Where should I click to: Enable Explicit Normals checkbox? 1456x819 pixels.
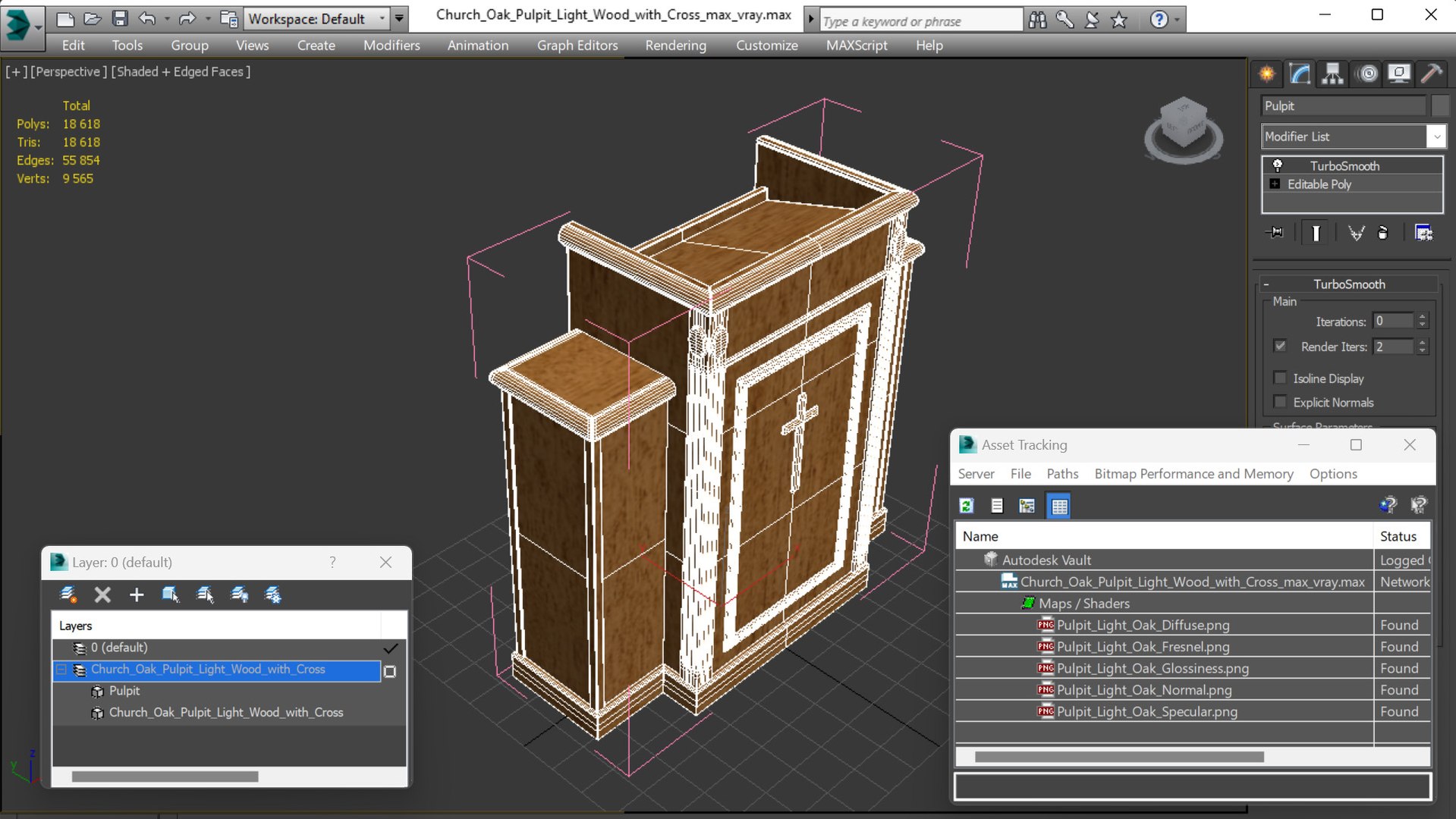[x=1280, y=402]
